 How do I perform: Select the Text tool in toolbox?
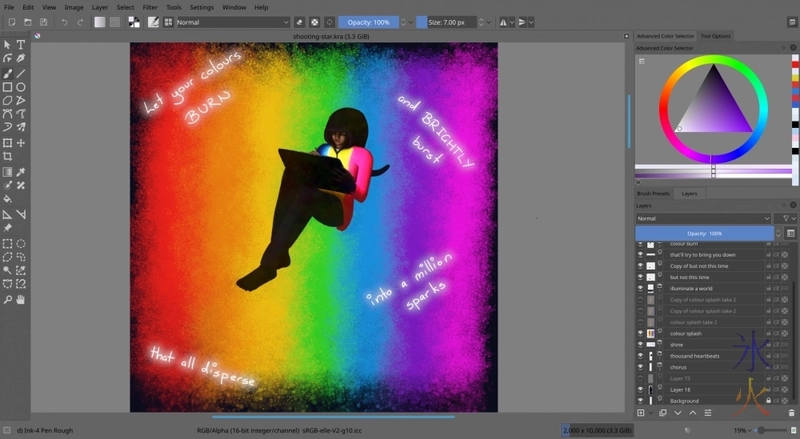click(x=20, y=45)
